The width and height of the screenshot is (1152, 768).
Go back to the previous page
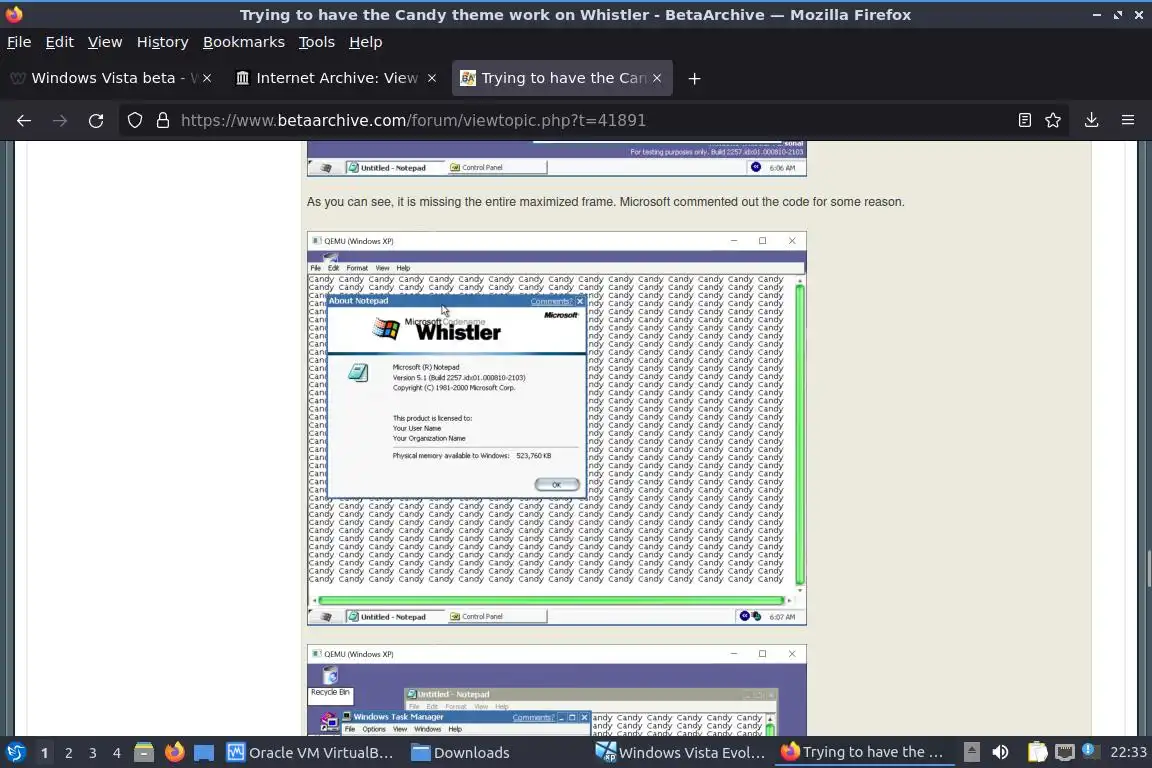(x=24, y=121)
